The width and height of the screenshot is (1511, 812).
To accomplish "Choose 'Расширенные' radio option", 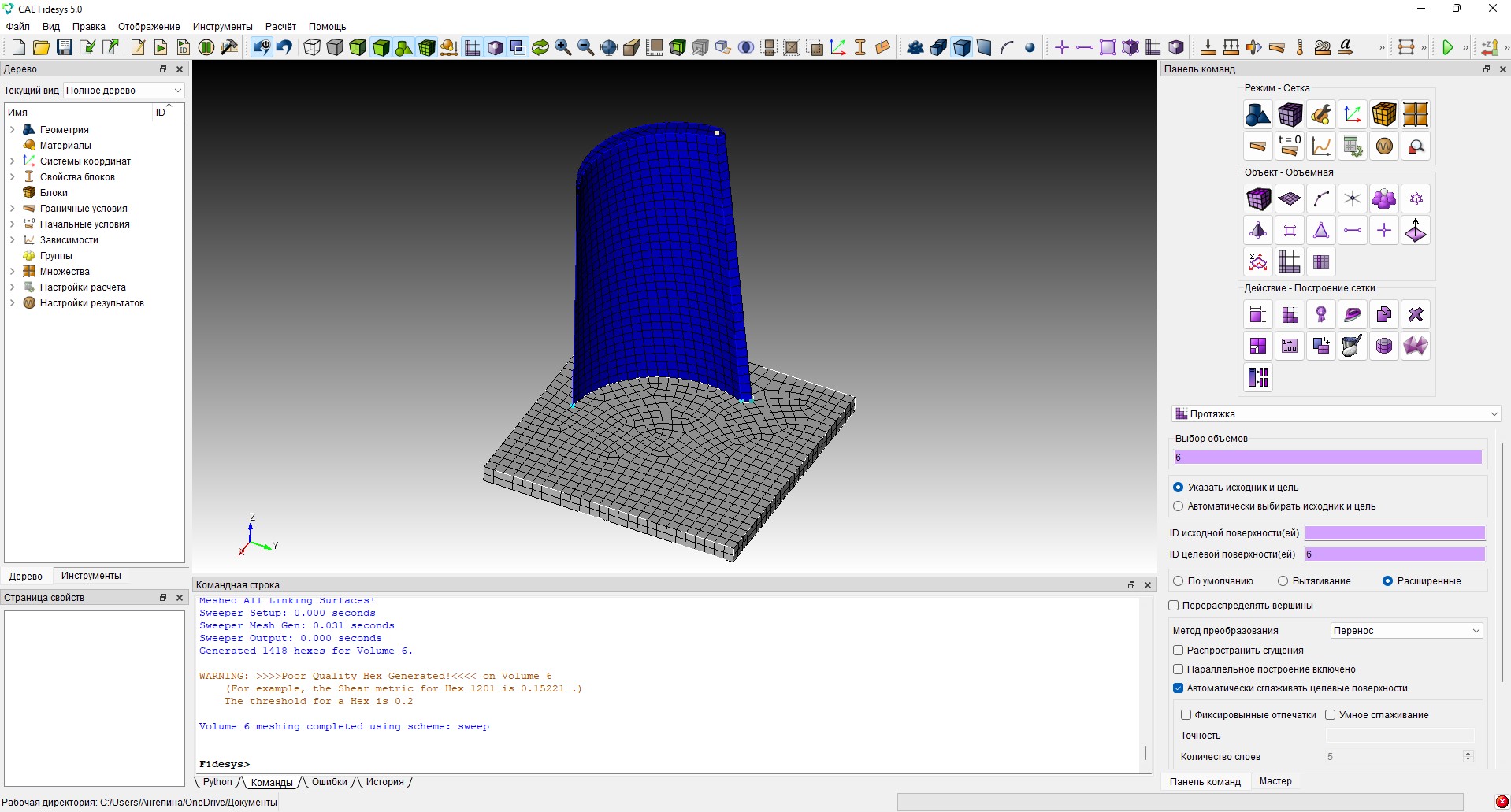I will pyautogui.click(x=1388, y=581).
